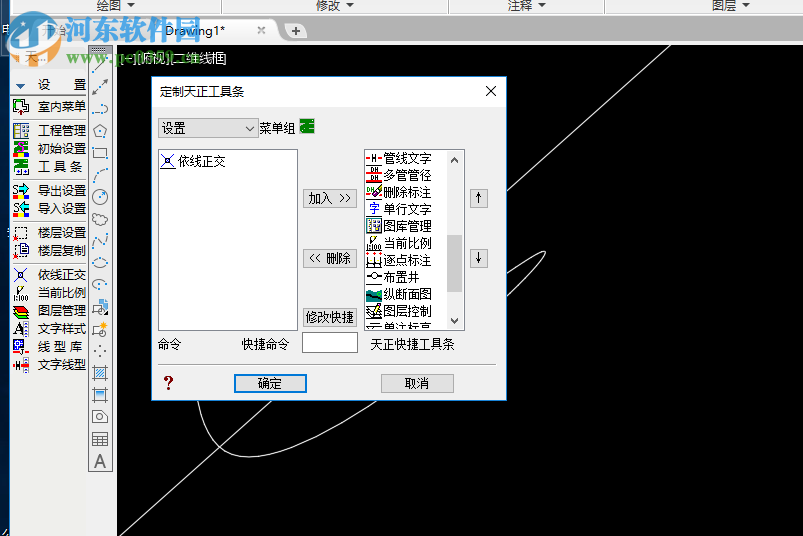Click 依线正交 in the side menu
This screenshot has width=803, height=536.
[49, 274]
